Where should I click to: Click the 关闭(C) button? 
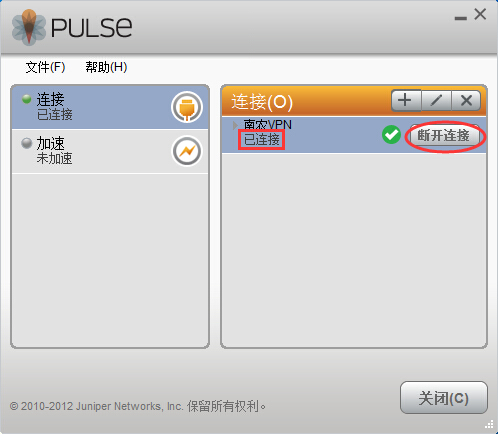[x=444, y=398]
